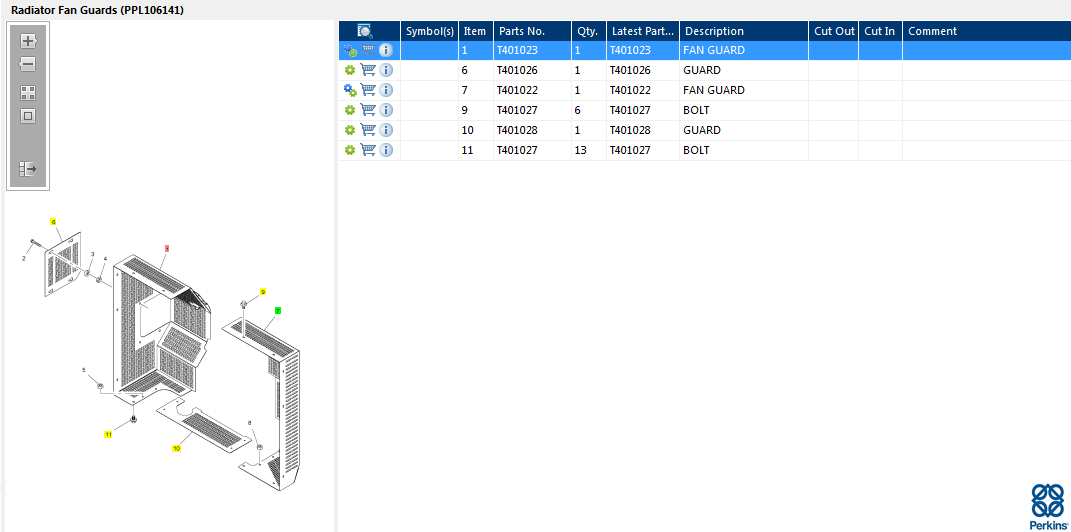Open info for item 11 BOLT
The image size is (1071, 532).
click(386, 150)
